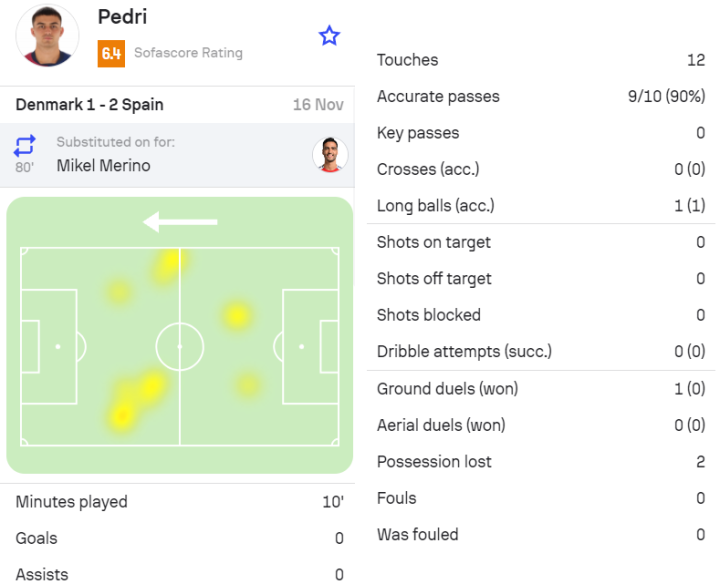This screenshot has height=584, width=720.
Task: Click the Long balls (acc.) value
Action: (x=689, y=206)
